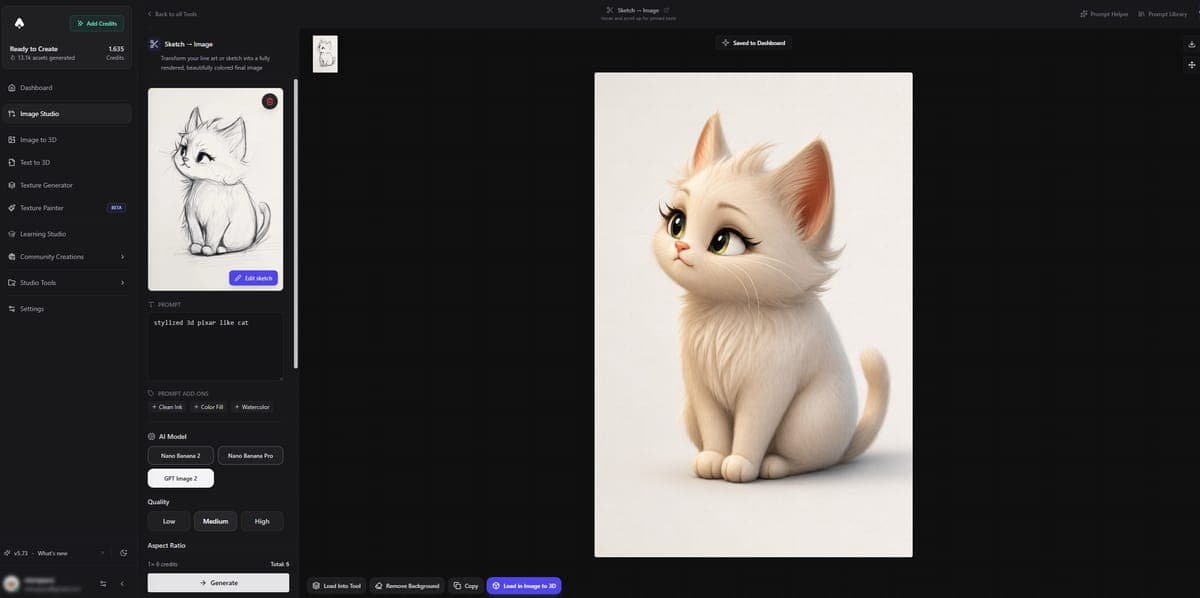Image resolution: width=1200 pixels, height=598 pixels.
Task: Toggle the Watercolor prompt add-on
Action: coord(252,407)
